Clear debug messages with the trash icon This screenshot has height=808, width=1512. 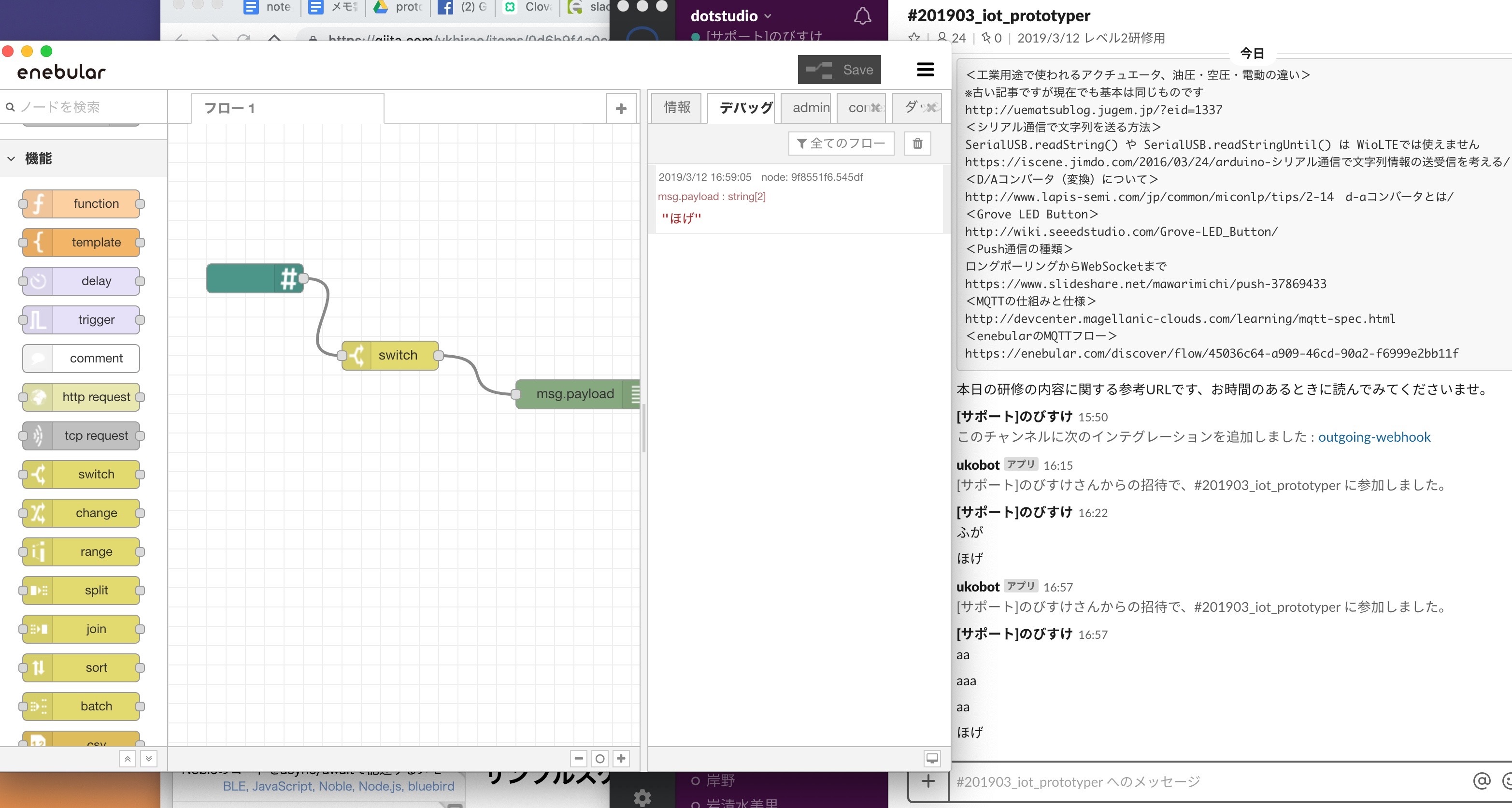tap(918, 143)
